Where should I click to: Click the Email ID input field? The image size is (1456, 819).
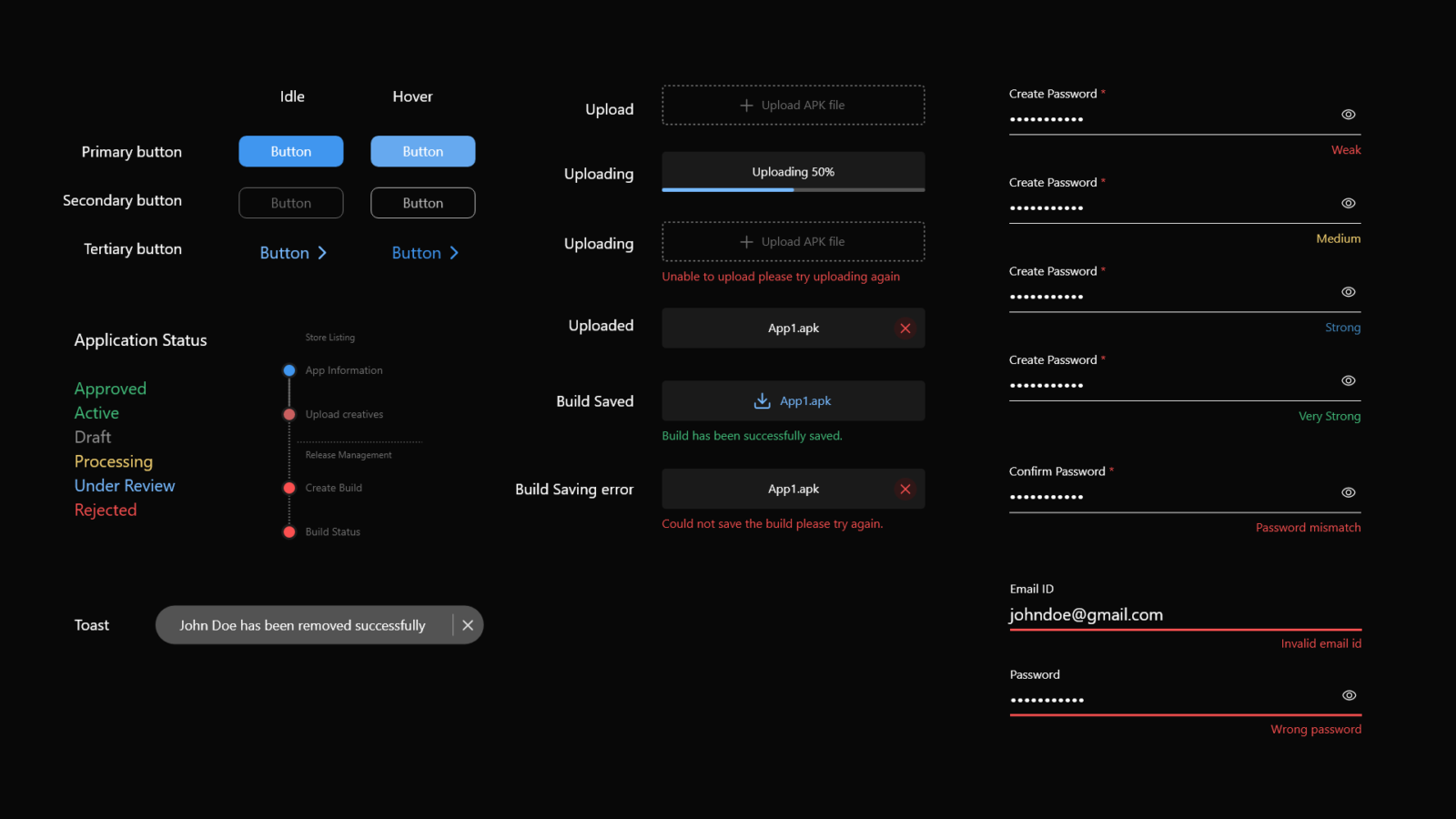coord(1186,615)
